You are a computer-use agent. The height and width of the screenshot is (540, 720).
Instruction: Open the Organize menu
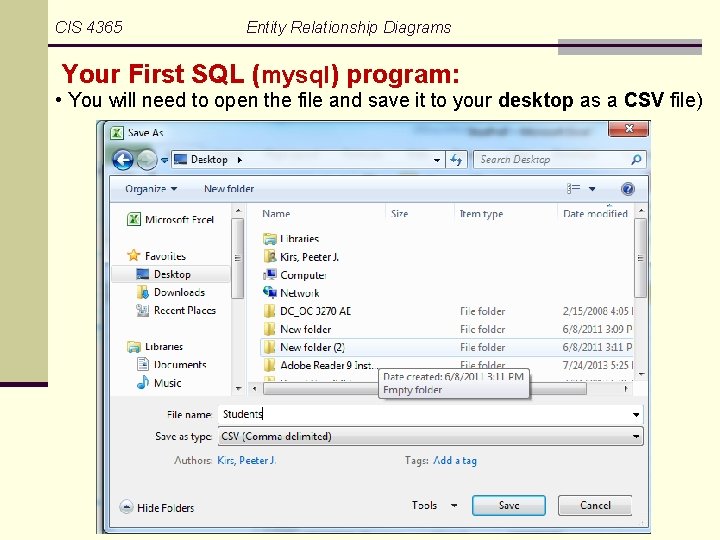point(151,189)
